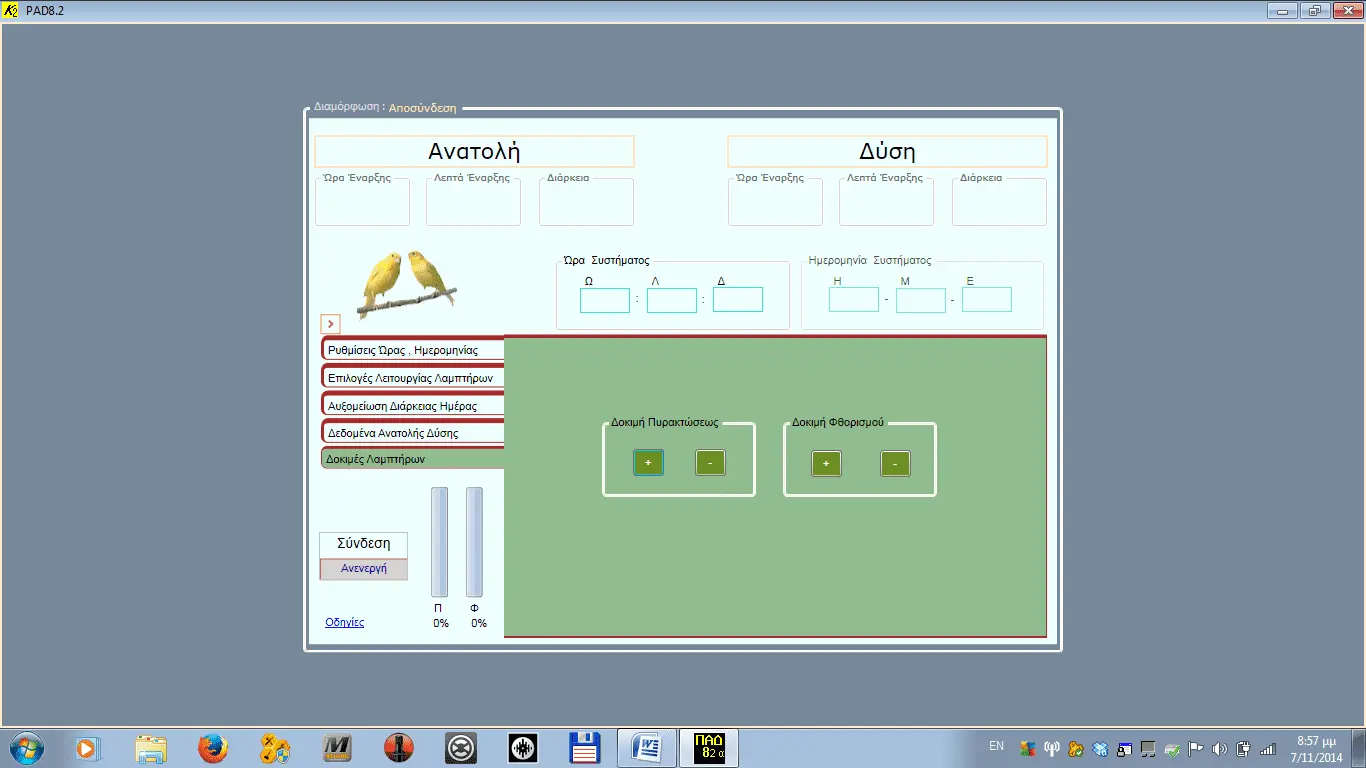Click the Διάρκεια box under Ανατολή
The image size is (1366, 768).
tap(586, 202)
